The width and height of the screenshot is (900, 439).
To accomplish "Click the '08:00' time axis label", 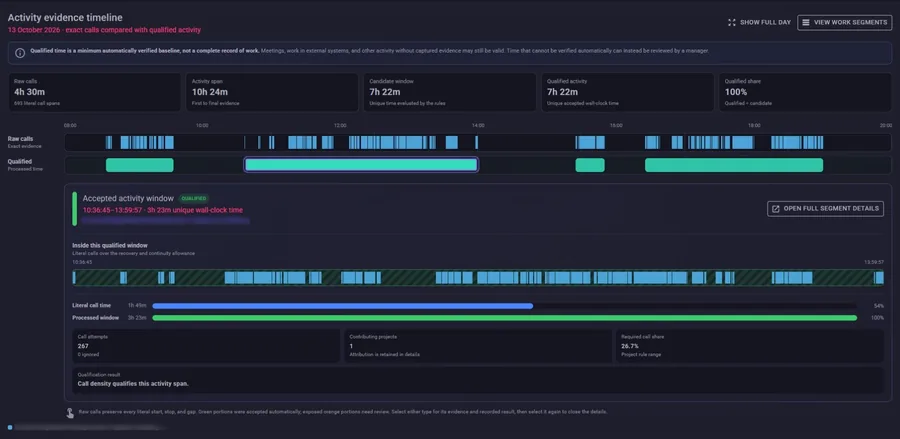I will tap(70, 125).
